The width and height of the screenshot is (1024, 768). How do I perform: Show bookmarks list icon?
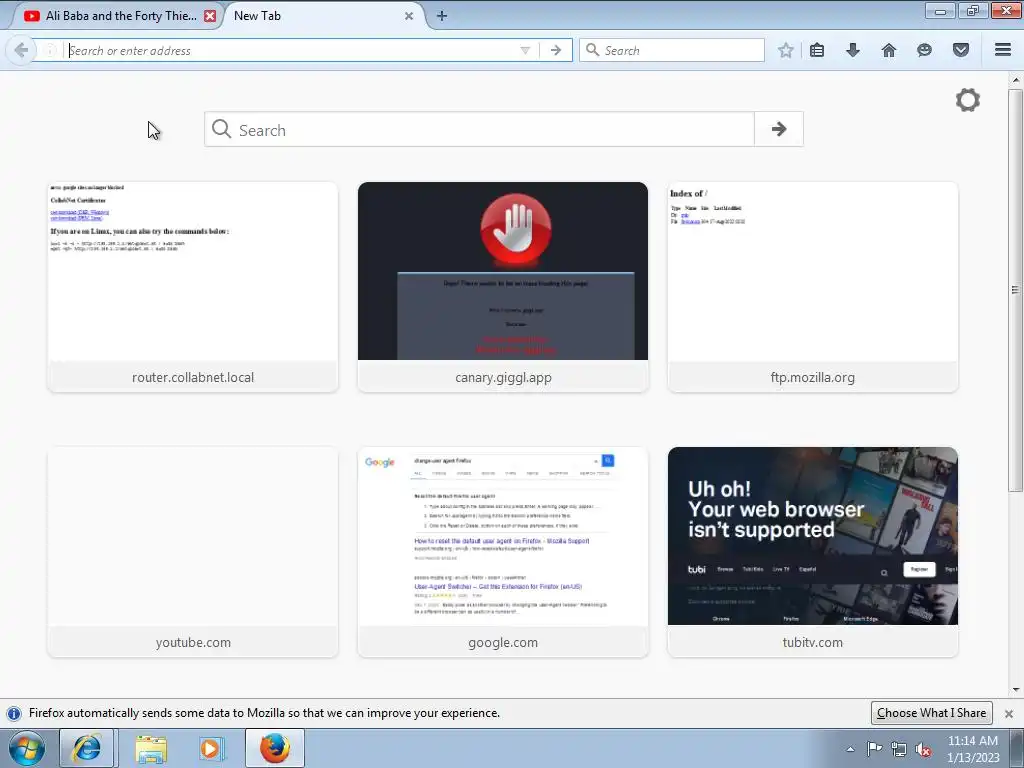817,50
